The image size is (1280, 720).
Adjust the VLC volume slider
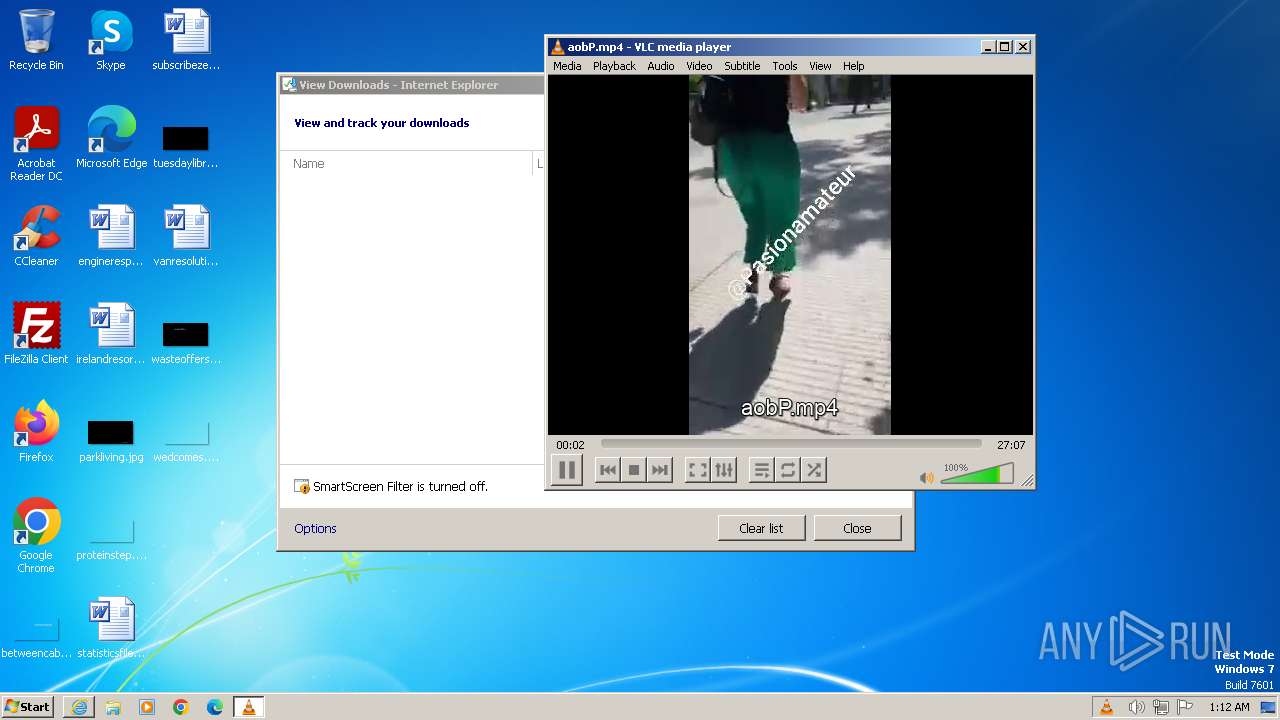977,474
